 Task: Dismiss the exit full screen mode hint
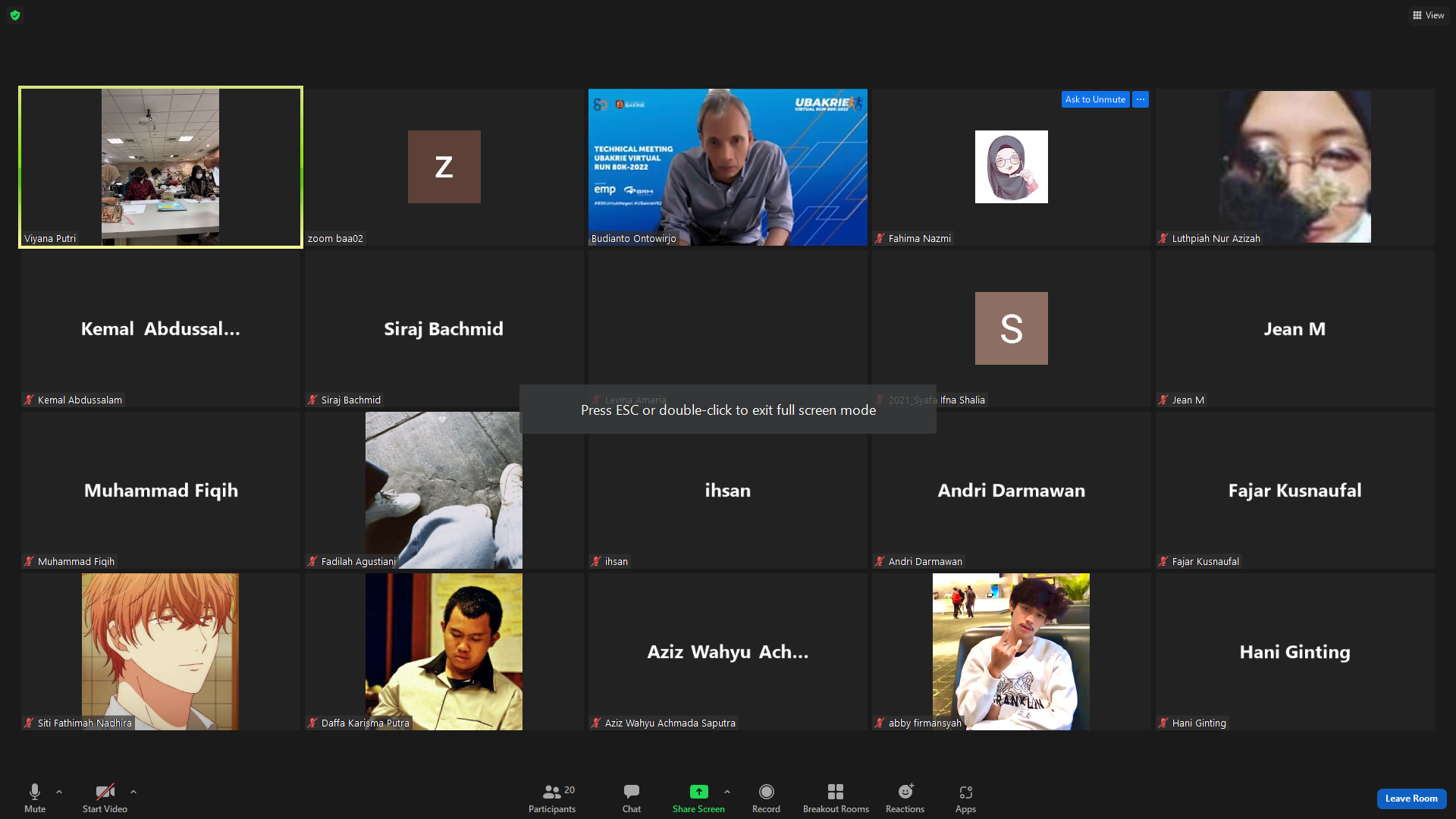pyautogui.click(x=728, y=409)
